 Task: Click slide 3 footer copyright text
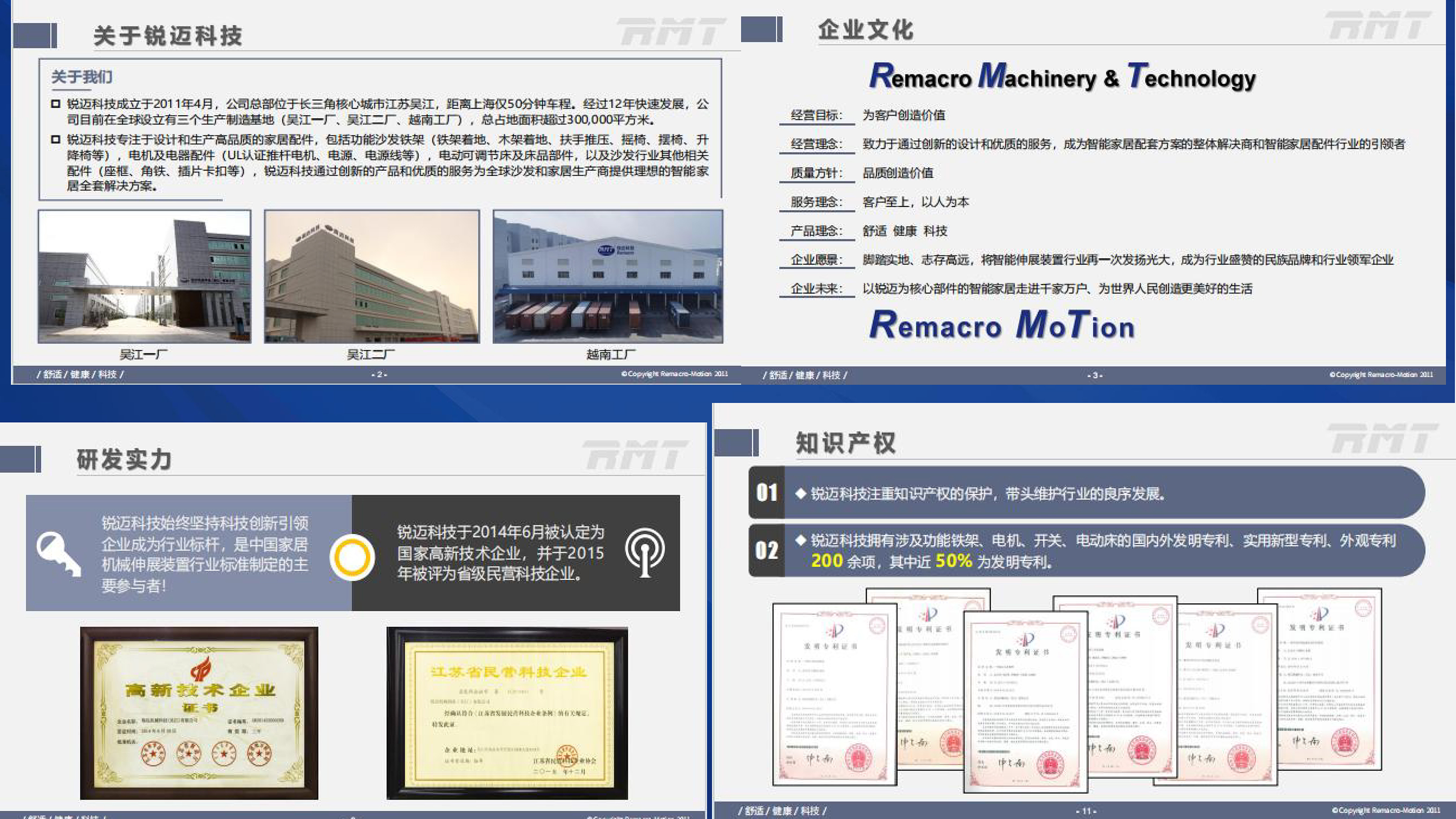click(1381, 375)
